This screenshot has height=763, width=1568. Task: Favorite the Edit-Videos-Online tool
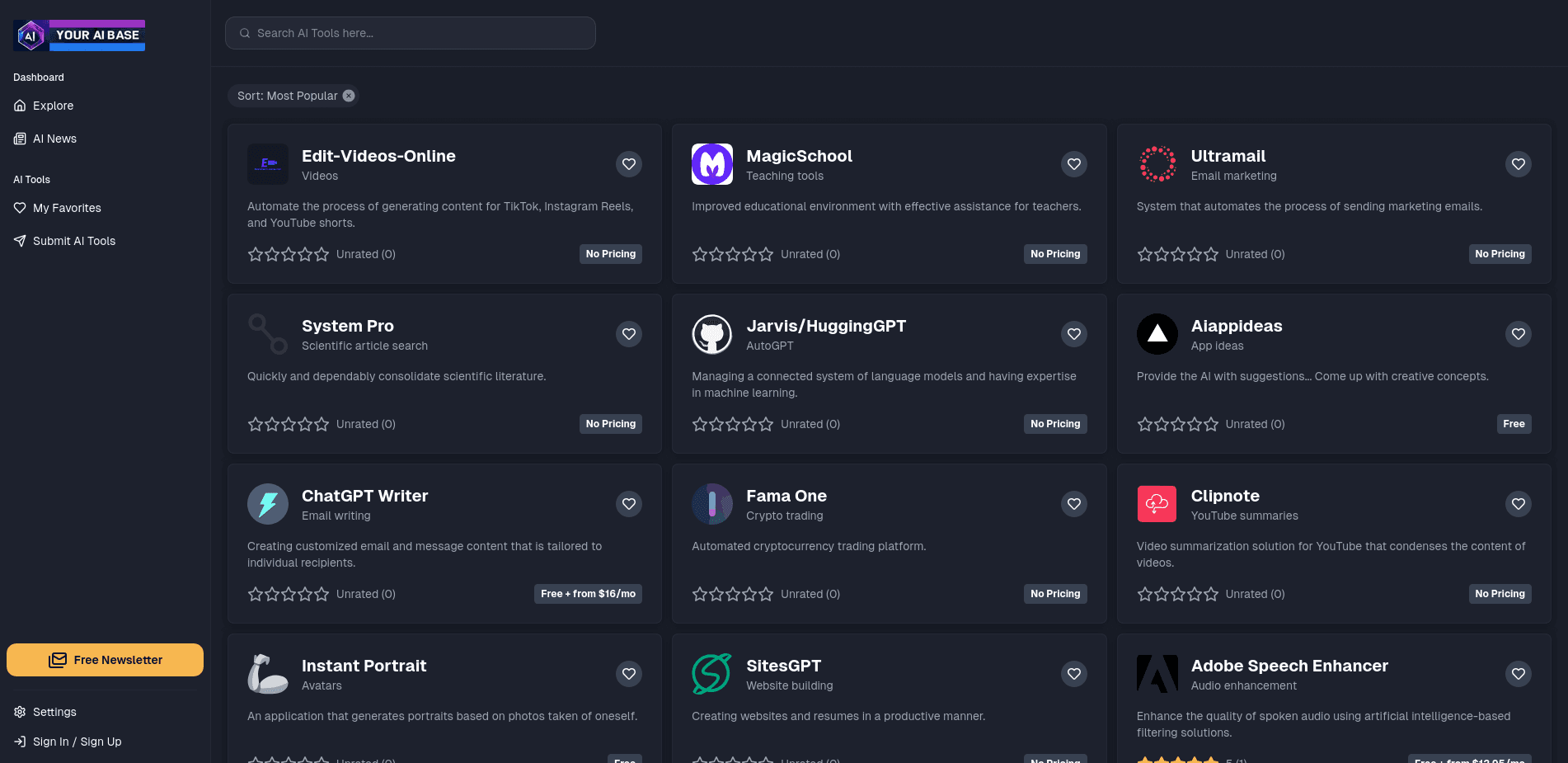628,164
